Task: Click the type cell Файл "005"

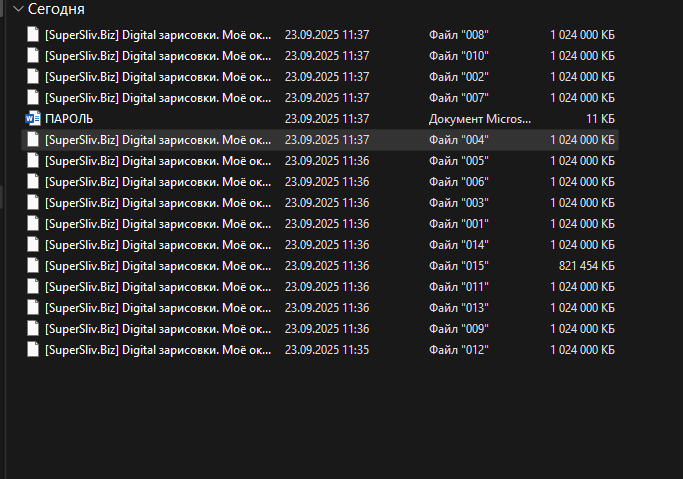Action: [459, 161]
